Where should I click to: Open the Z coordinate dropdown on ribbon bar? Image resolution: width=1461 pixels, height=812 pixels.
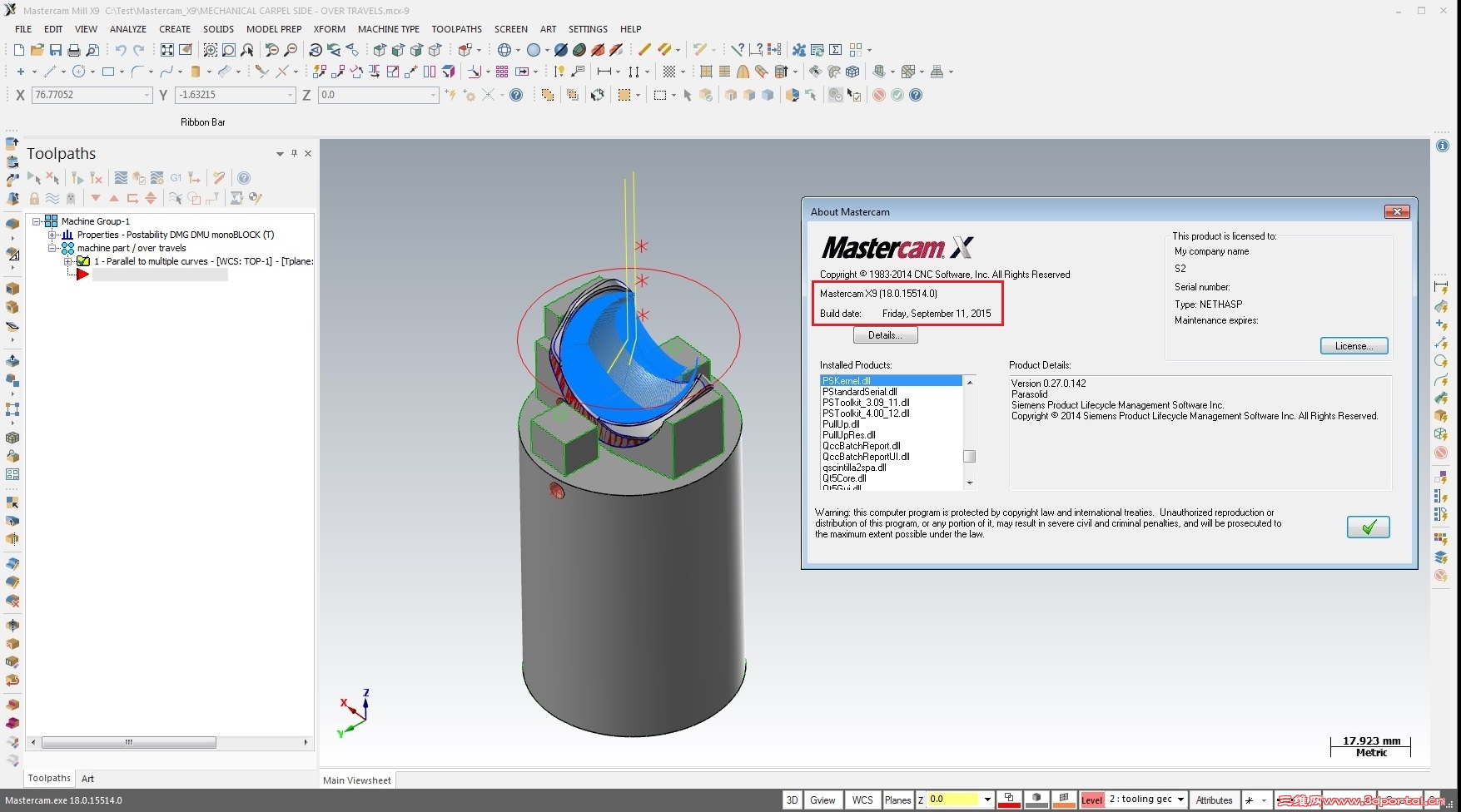click(433, 96)
